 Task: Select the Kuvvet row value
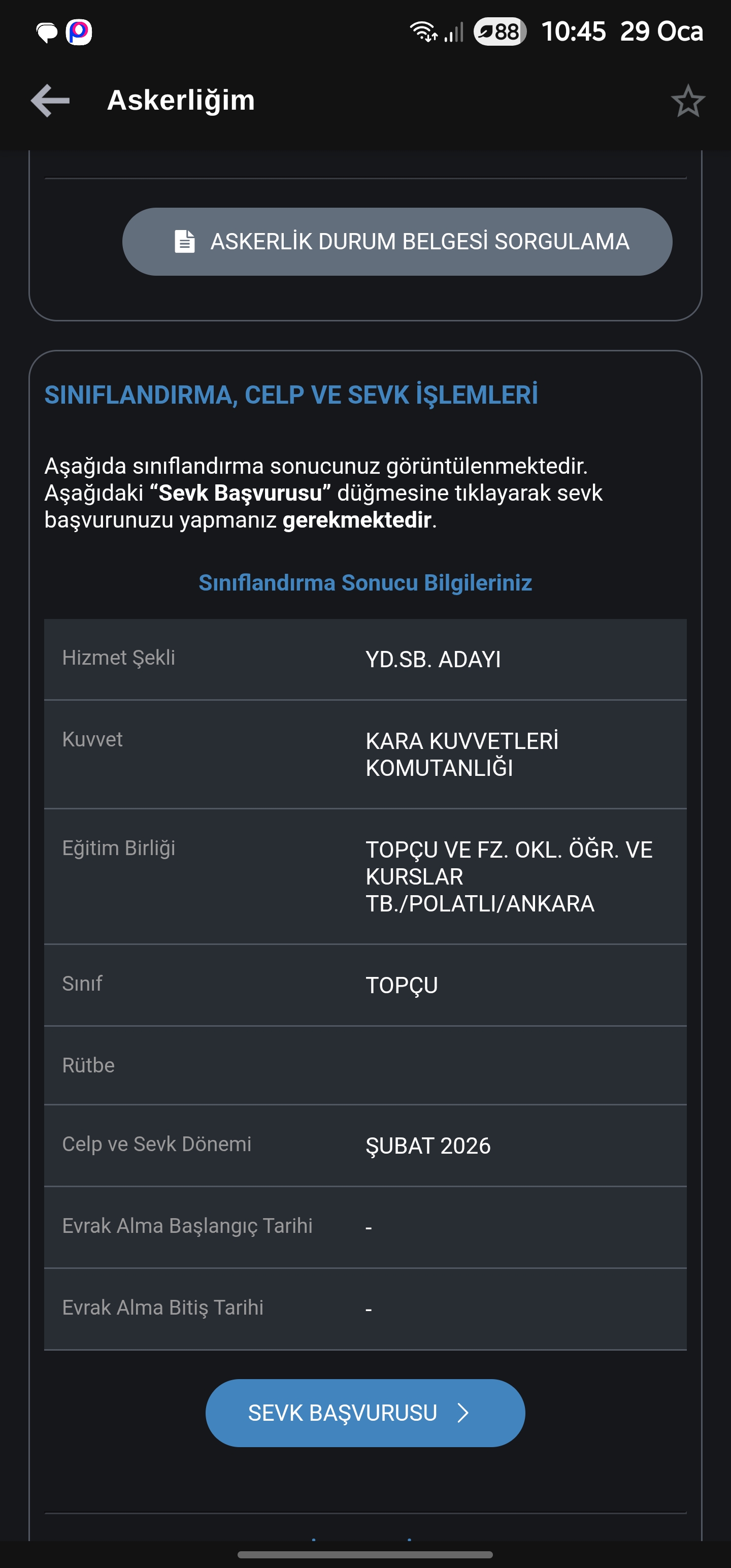click(x=462, y=754)
